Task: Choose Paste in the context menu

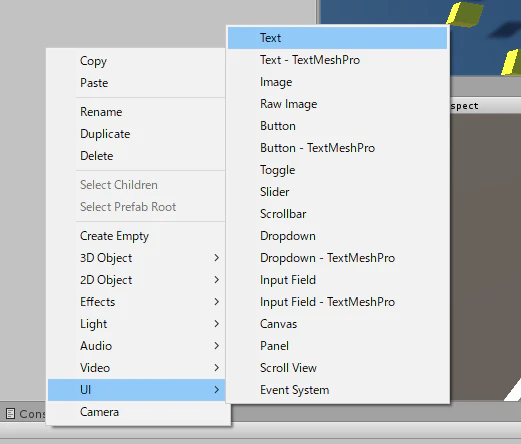Action: tap(137, 83)
